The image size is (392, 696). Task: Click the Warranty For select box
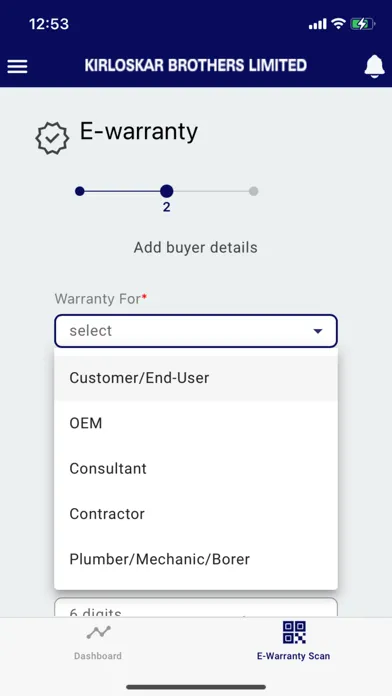point(196,331)
